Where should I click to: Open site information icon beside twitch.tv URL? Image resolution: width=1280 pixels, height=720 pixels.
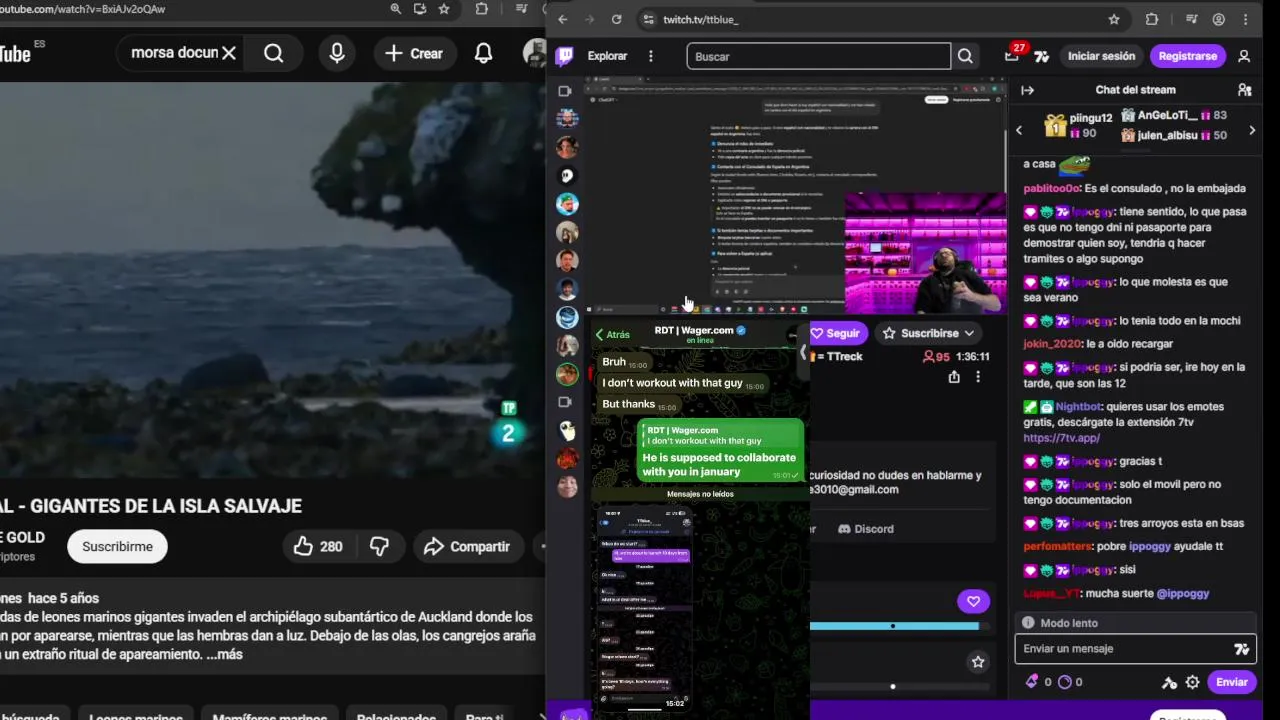click(648, 19)
